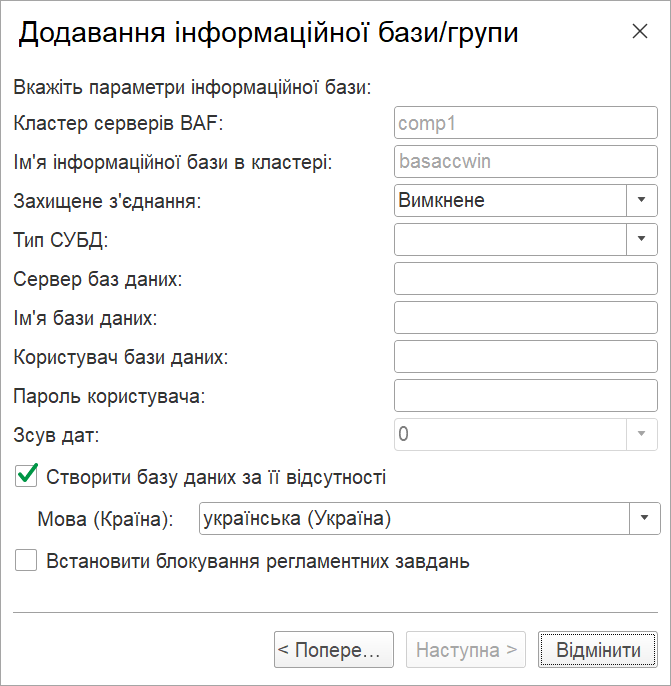Click the Сервер баз даних input field
Screen dimensions: 671x686
click(x=526, y=278)
